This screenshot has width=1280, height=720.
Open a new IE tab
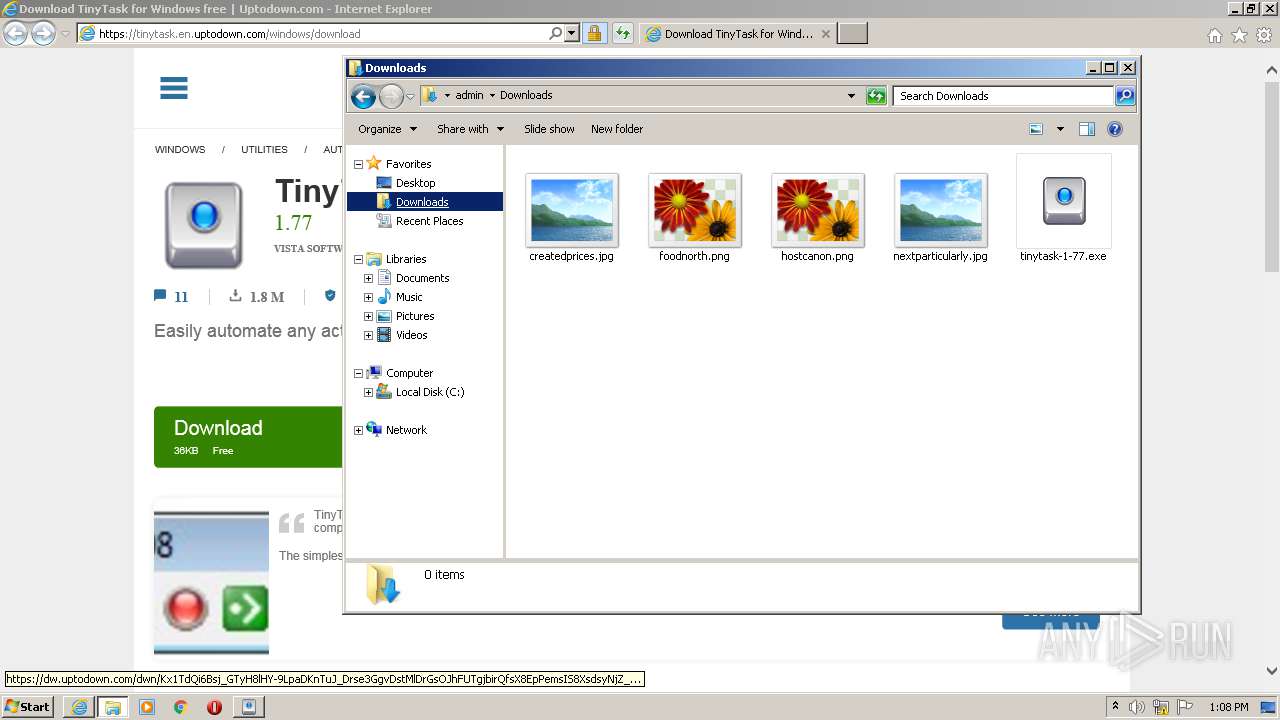pos(852,34)
